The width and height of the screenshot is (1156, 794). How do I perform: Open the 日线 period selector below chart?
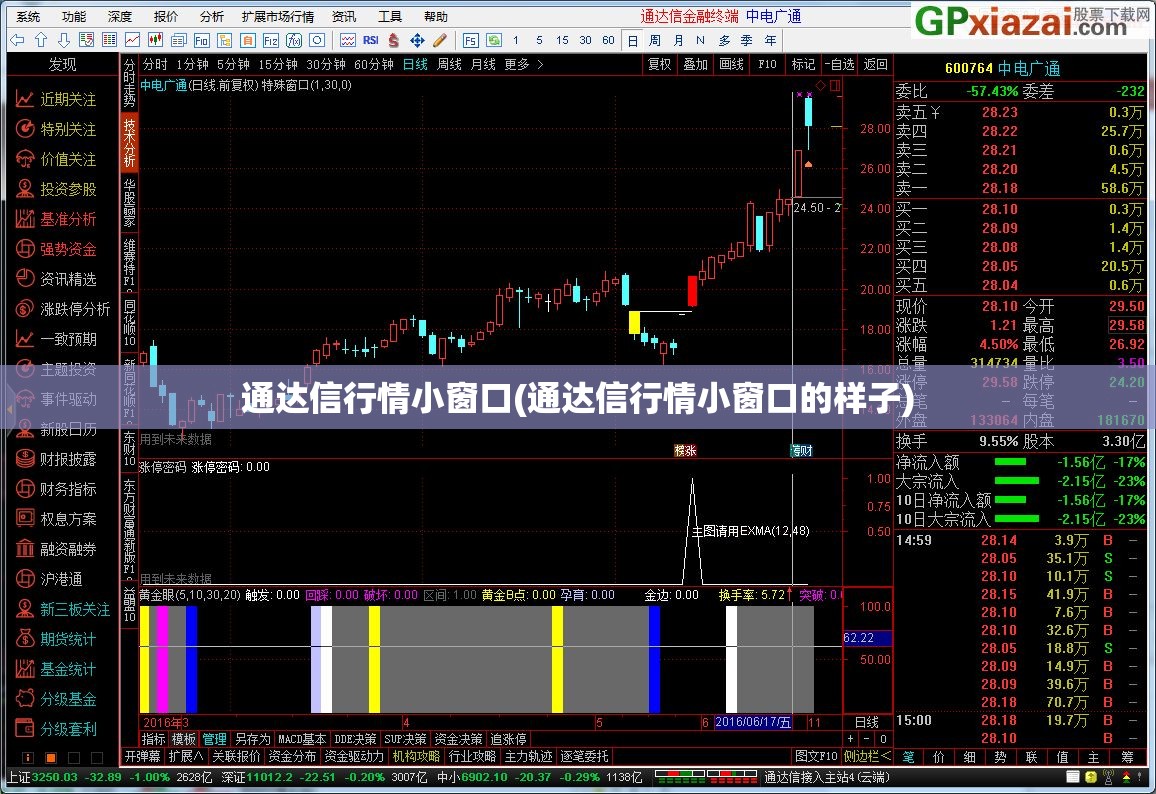(x=867, y=722)
